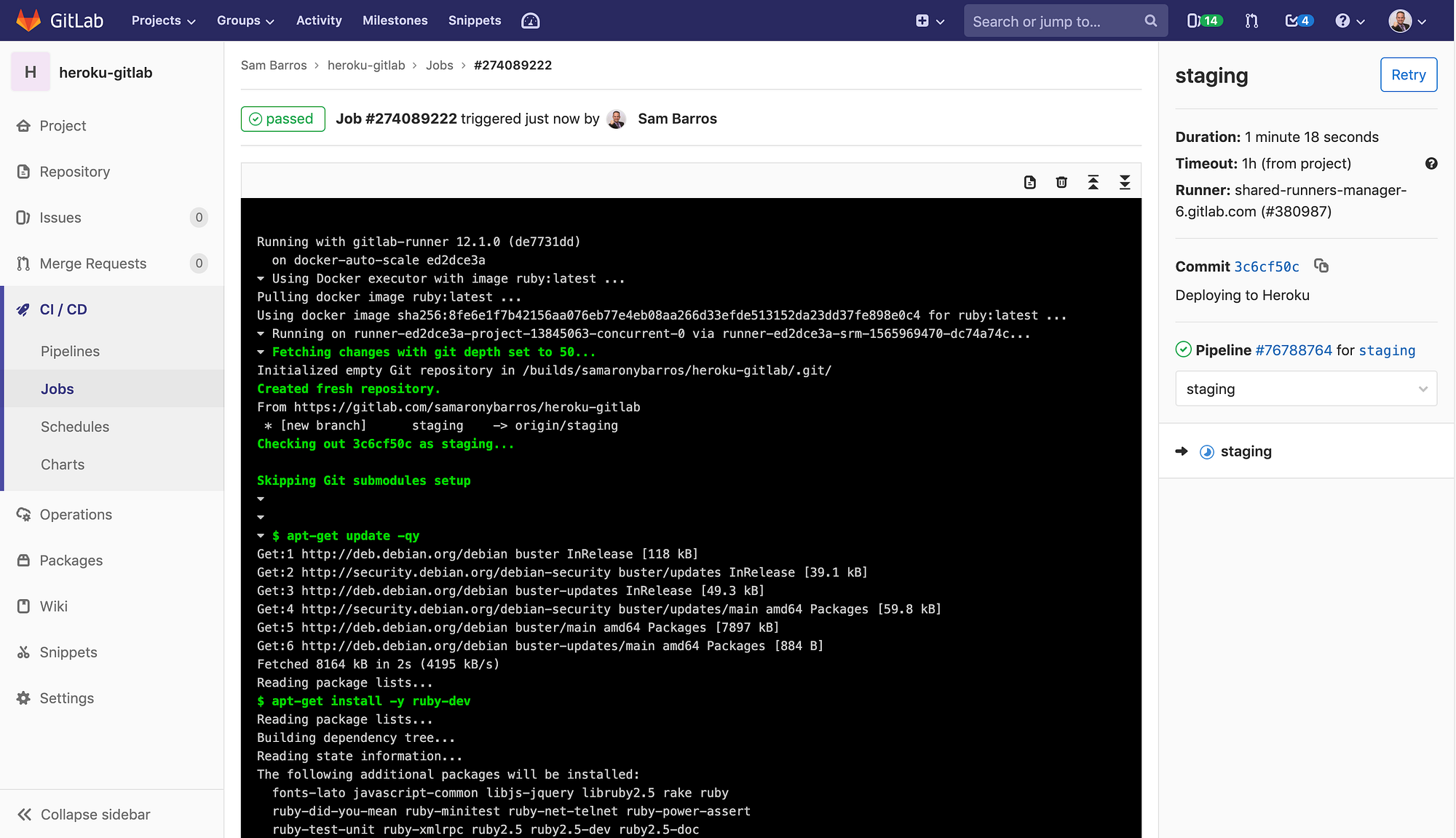Open the Milestones menu item
The image size is (1456, 838).
tap(395, 20)
